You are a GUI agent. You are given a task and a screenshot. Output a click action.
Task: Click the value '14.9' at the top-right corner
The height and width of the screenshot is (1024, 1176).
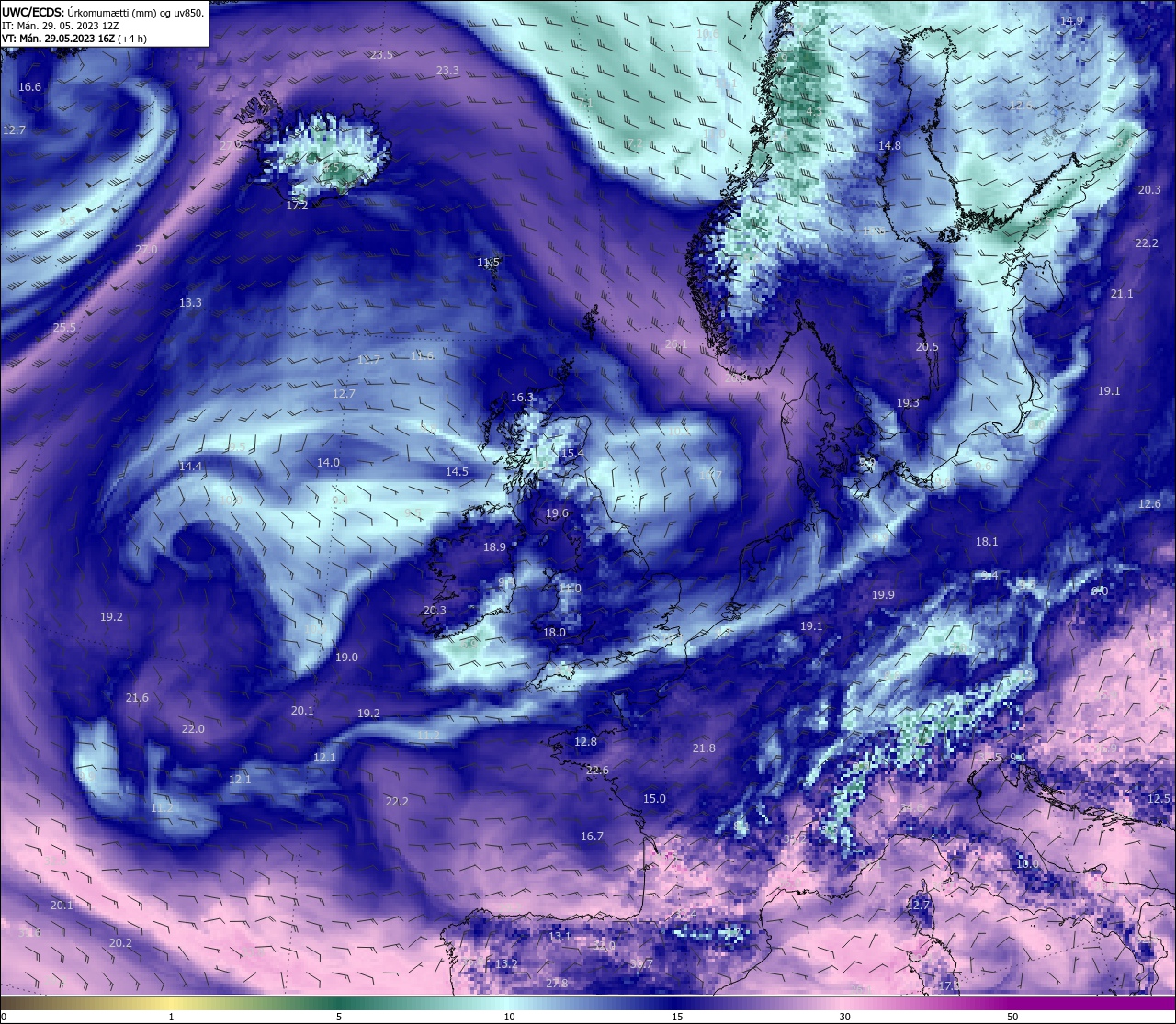[x=1071, y=21]
